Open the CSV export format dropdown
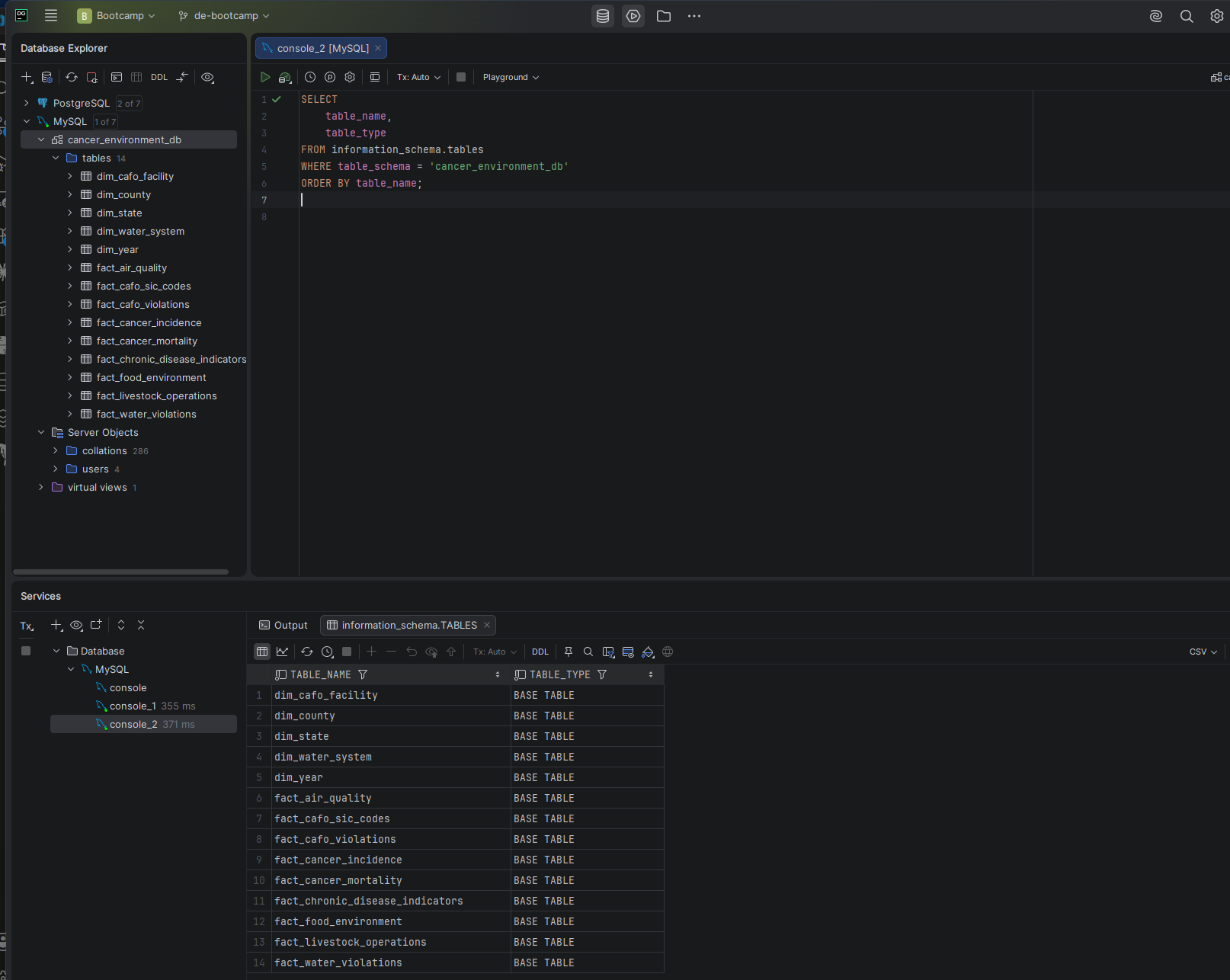The image size is (1230, 980). [x=1203, y=652]
